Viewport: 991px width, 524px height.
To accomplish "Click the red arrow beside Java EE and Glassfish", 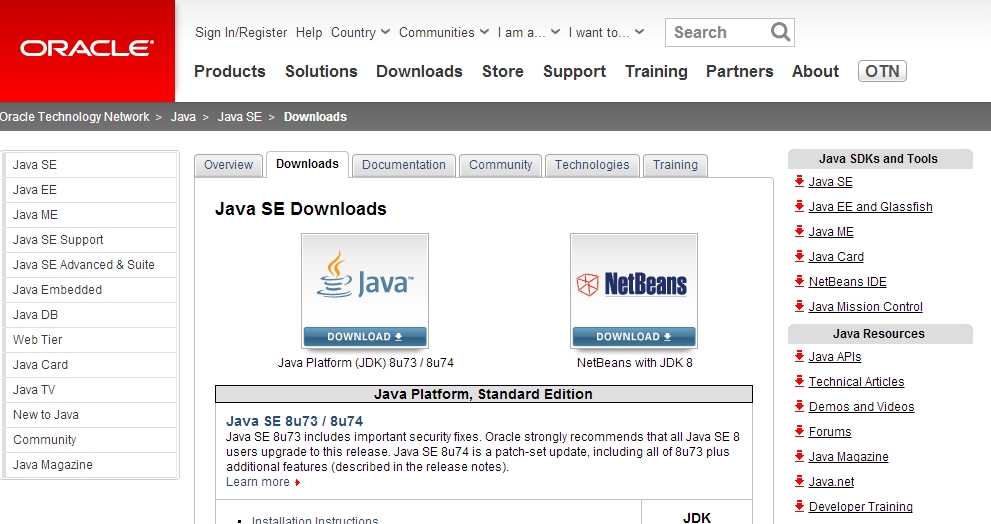I will (x=799, y=206).
